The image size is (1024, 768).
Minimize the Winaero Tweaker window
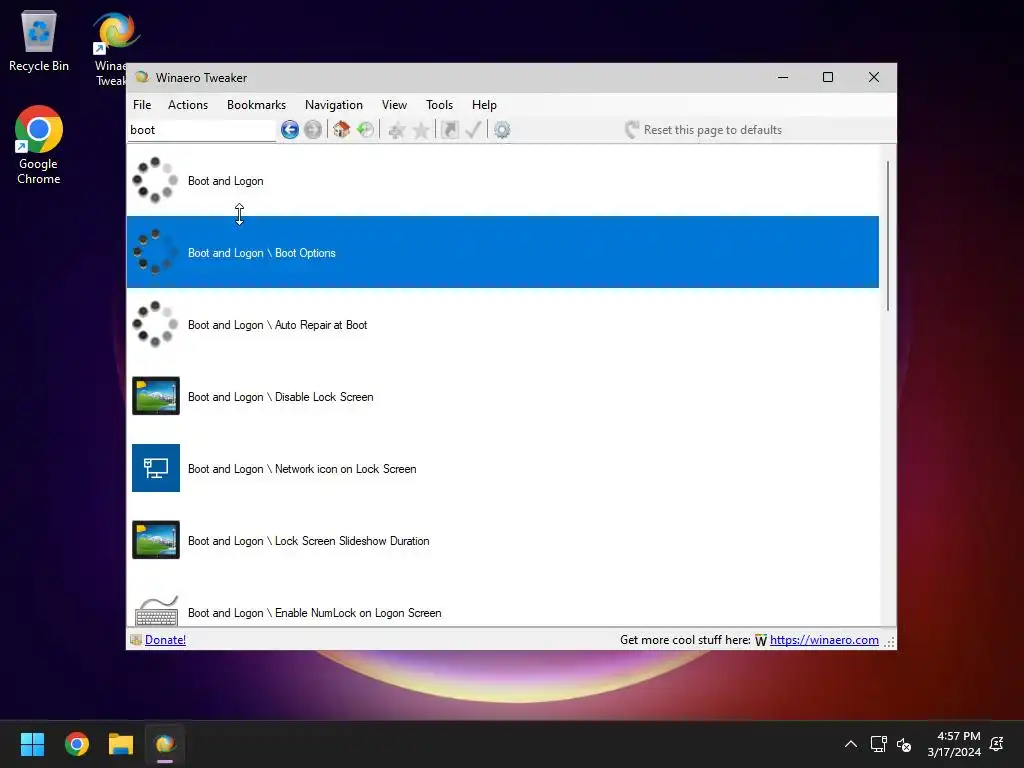[x=783, y=77]
